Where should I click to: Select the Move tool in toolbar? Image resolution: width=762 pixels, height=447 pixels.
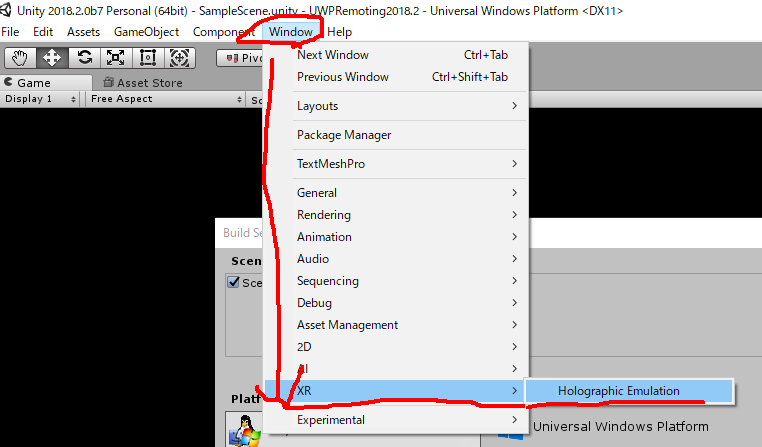pyautogui.click(x=52, y=58)
